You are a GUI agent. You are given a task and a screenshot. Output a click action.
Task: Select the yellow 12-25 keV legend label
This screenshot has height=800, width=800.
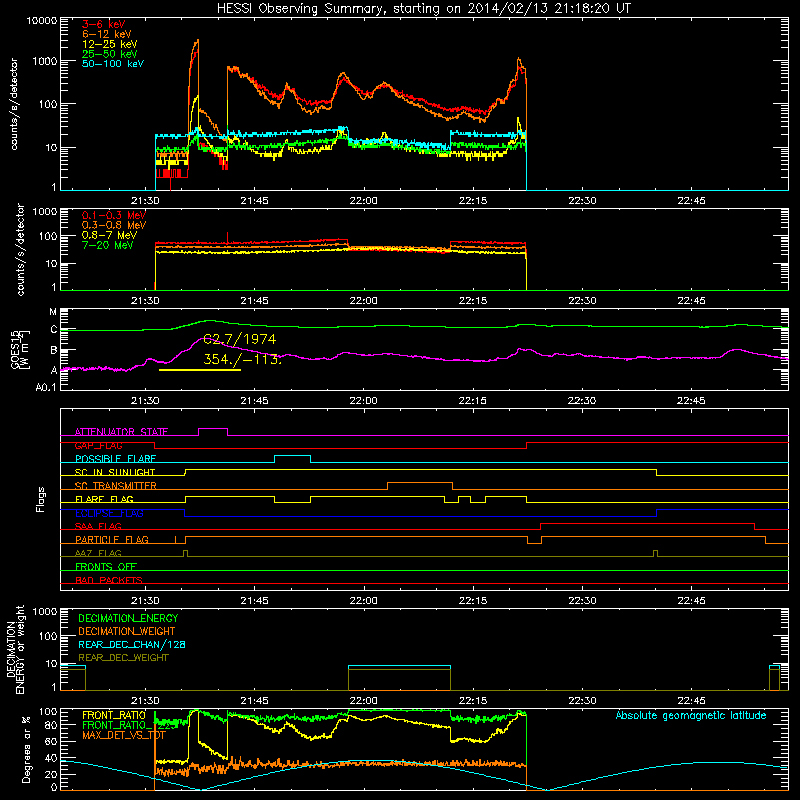[x=110, y=44]
